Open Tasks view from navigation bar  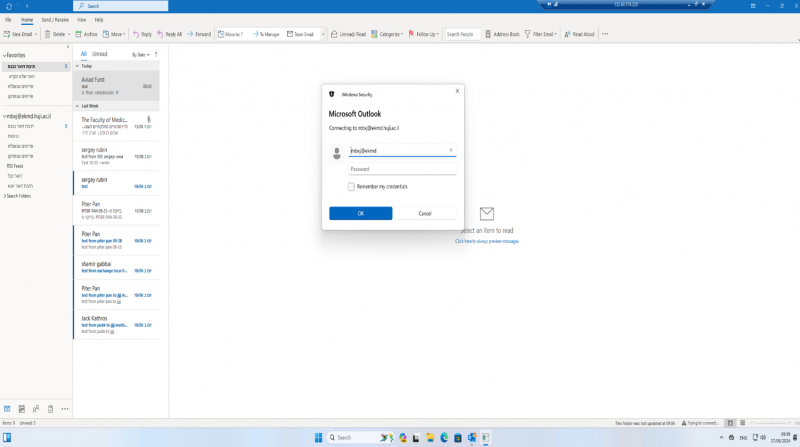50,409
